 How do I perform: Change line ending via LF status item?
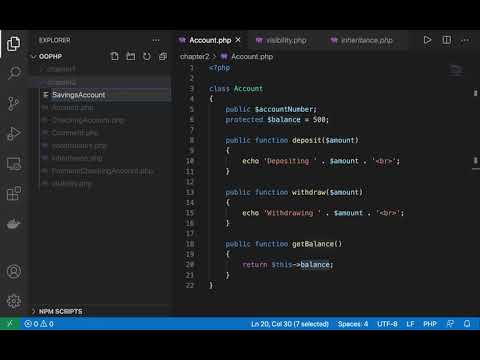pos(410,324)
